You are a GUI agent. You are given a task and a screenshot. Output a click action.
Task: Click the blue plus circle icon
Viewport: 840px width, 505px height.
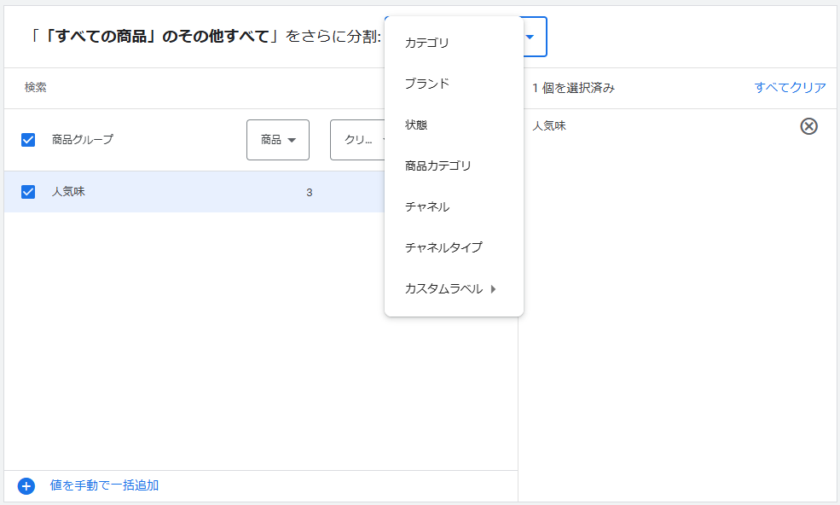[26, 486]
